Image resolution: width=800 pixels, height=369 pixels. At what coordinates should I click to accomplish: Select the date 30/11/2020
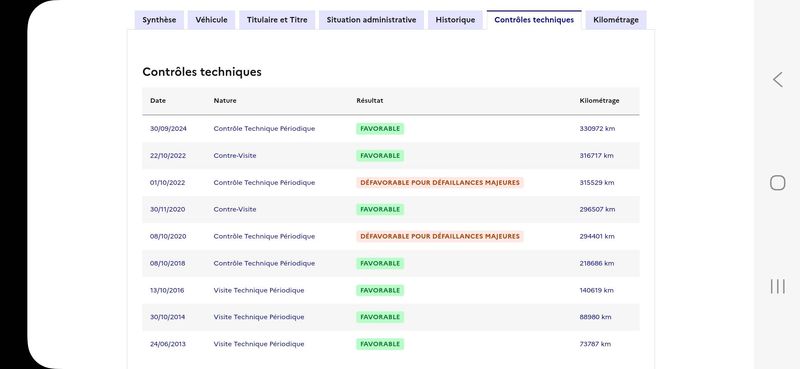click(167, 209)
